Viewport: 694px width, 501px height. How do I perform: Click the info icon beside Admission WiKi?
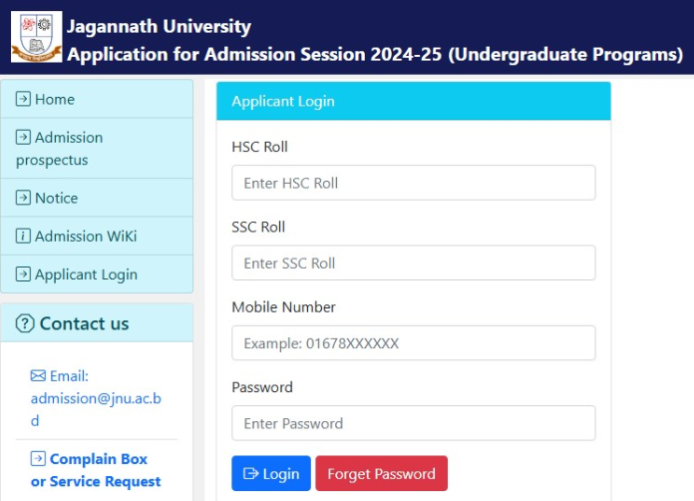coord(23,236)
